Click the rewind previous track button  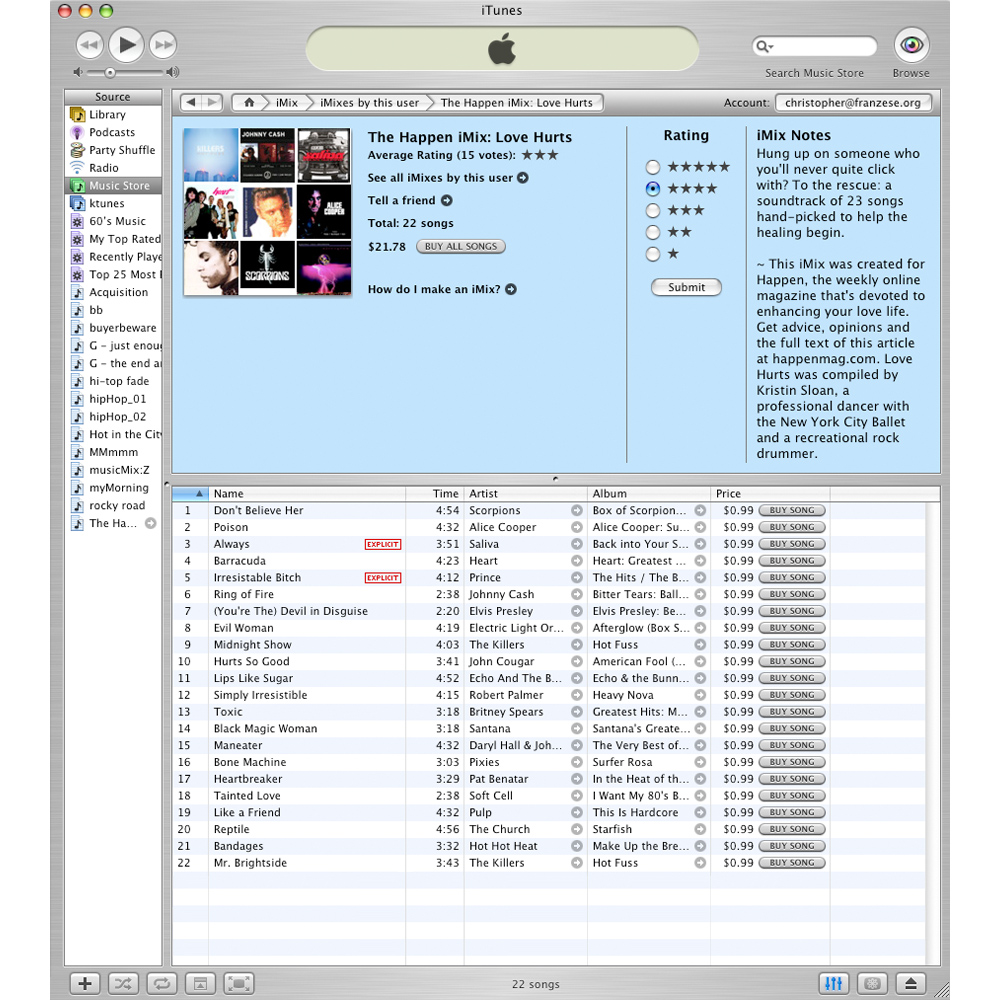coord(90,45)
